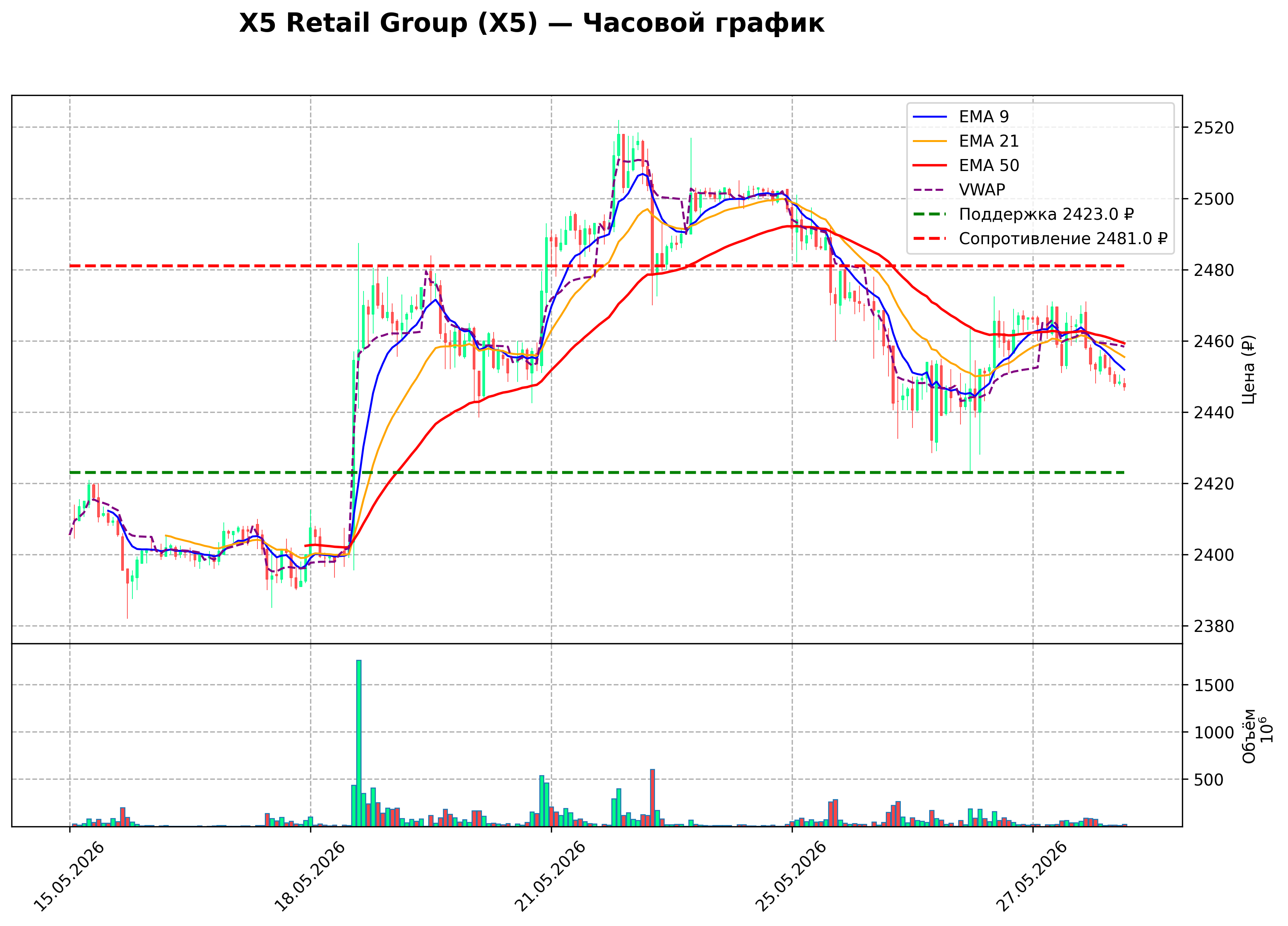Click the price axis tick 2500

point(1214,199)
